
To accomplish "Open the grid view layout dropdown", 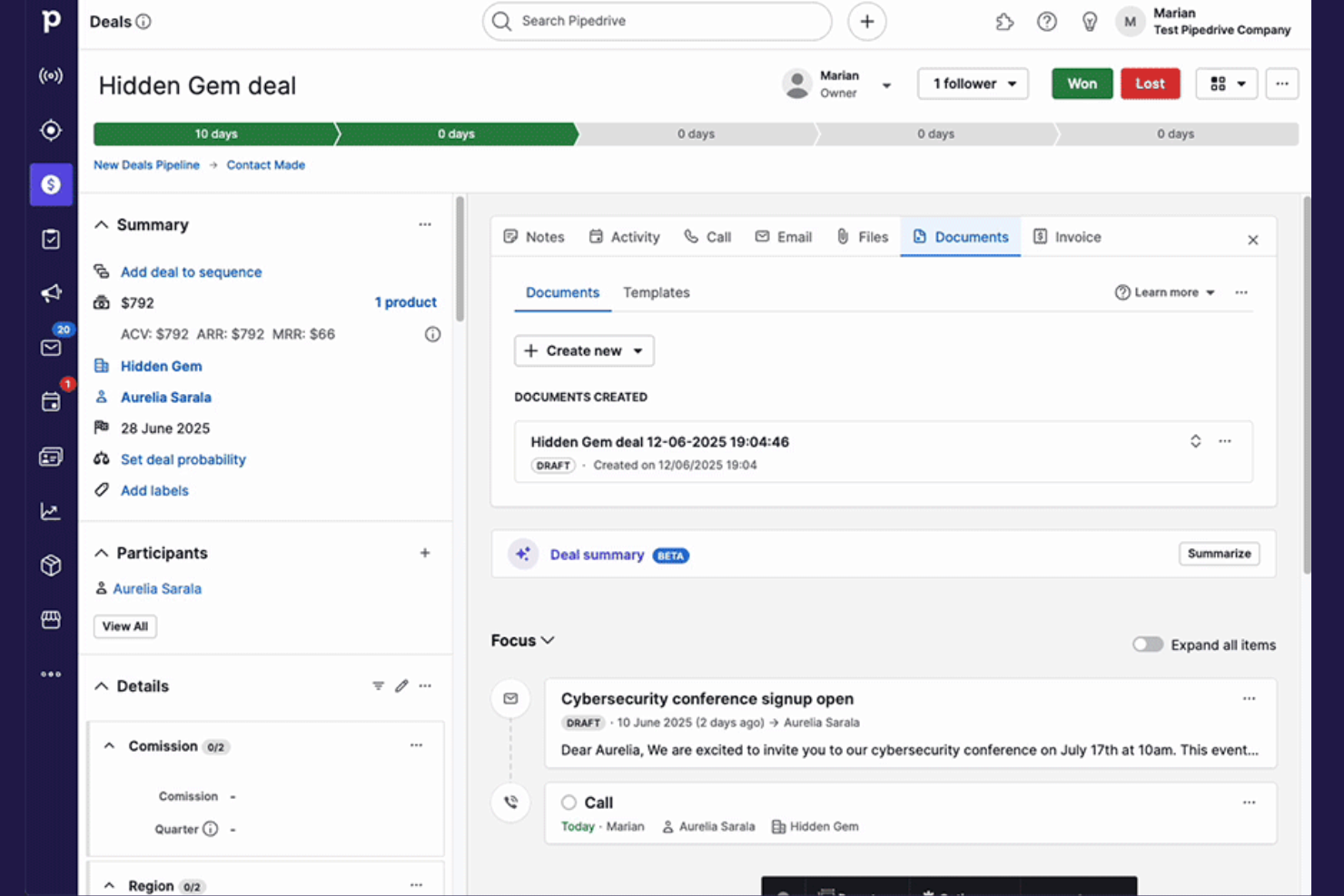I will click(1227, 84).
